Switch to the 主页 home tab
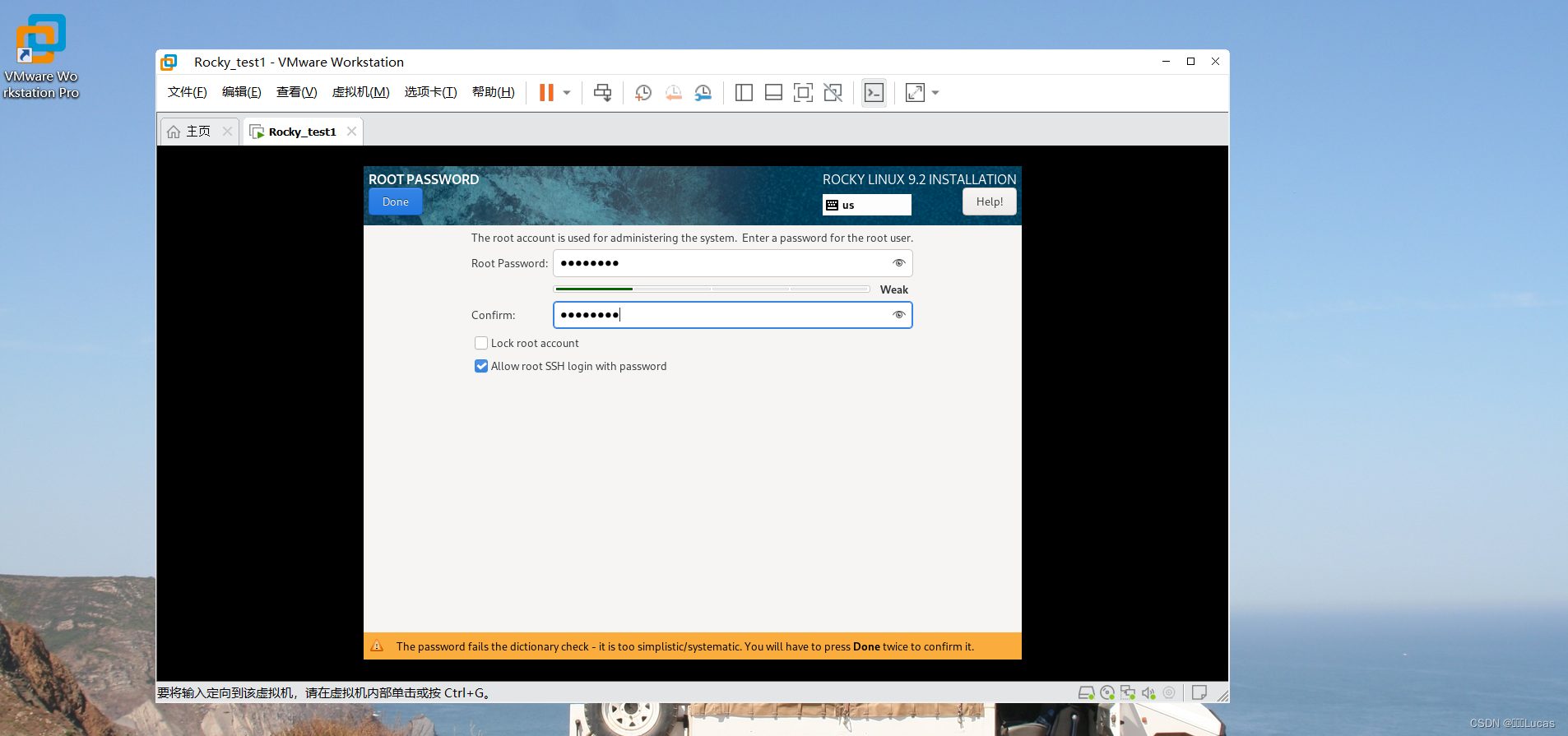 coord(198,132)
